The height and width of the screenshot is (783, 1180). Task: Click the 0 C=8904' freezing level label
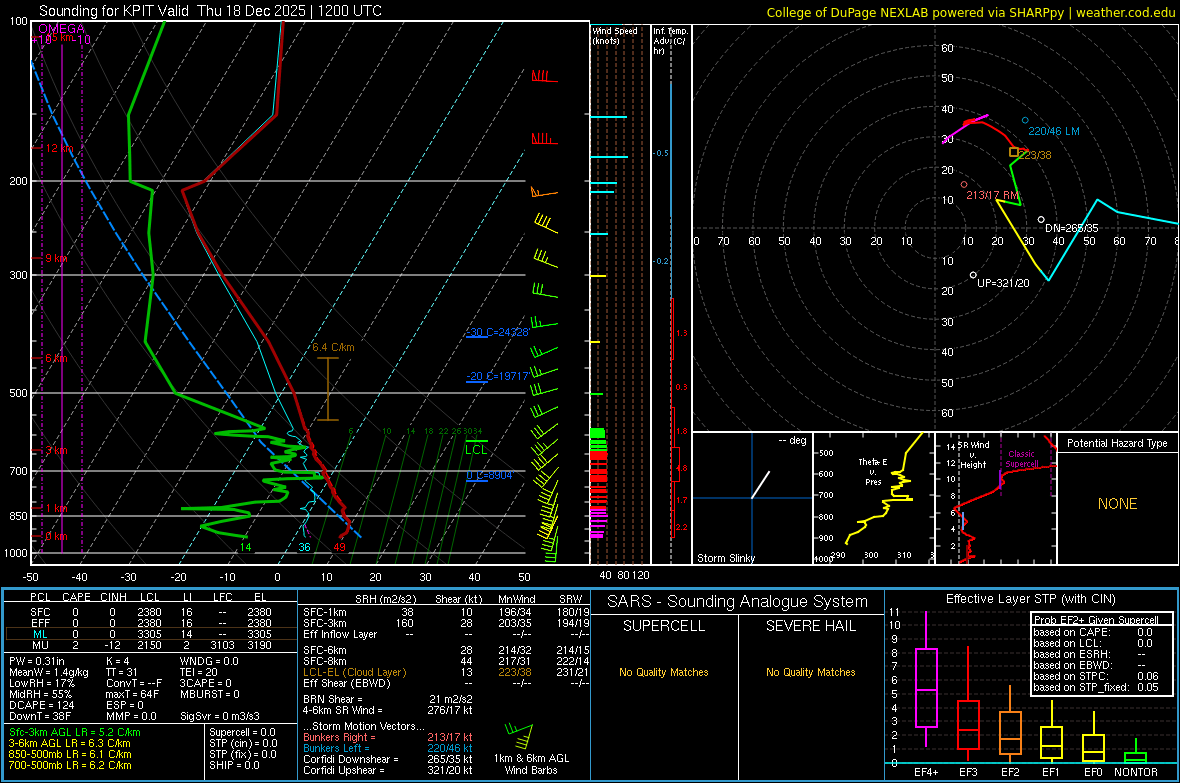[x=490, y=475]
